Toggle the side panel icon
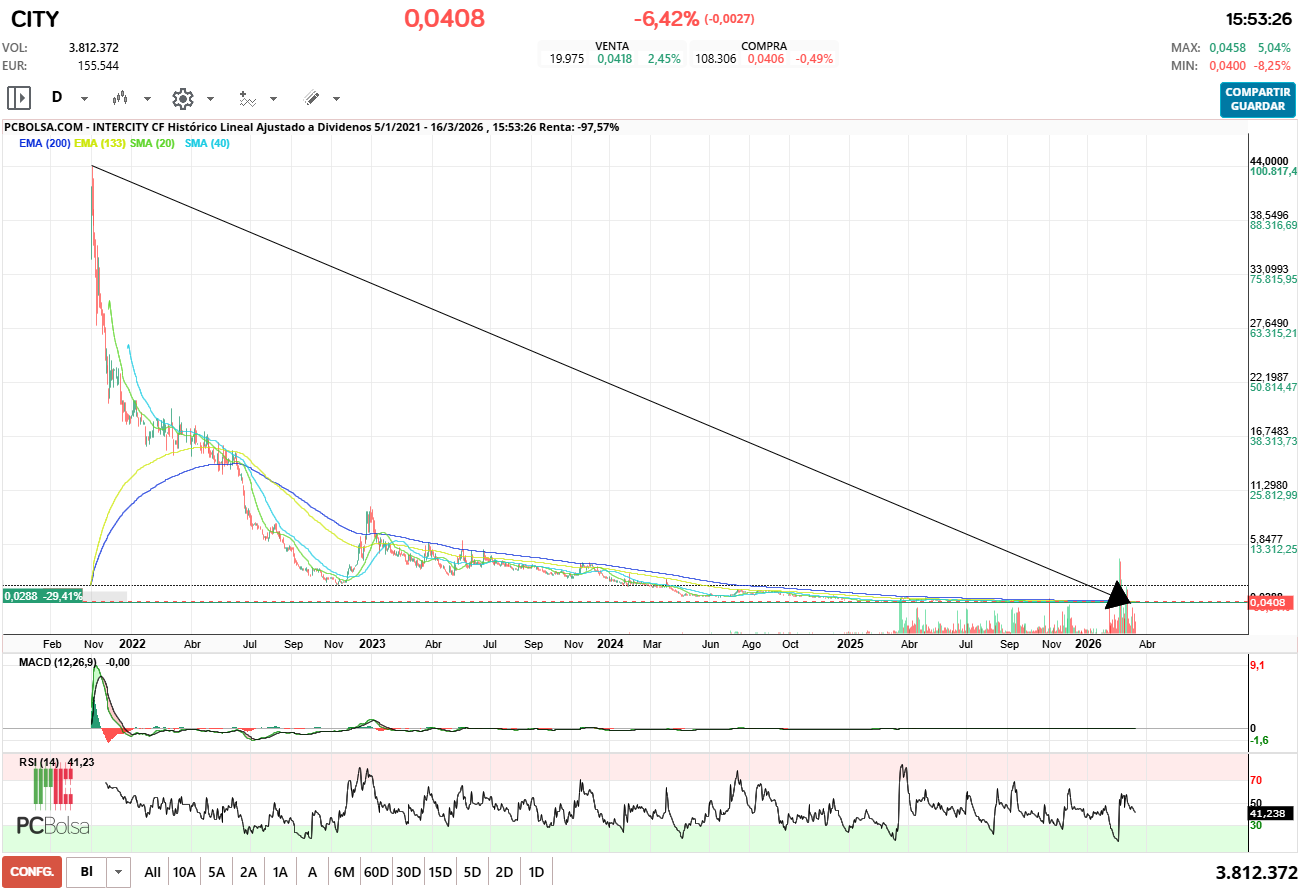Screen dimensions: 1311x893 18,98
